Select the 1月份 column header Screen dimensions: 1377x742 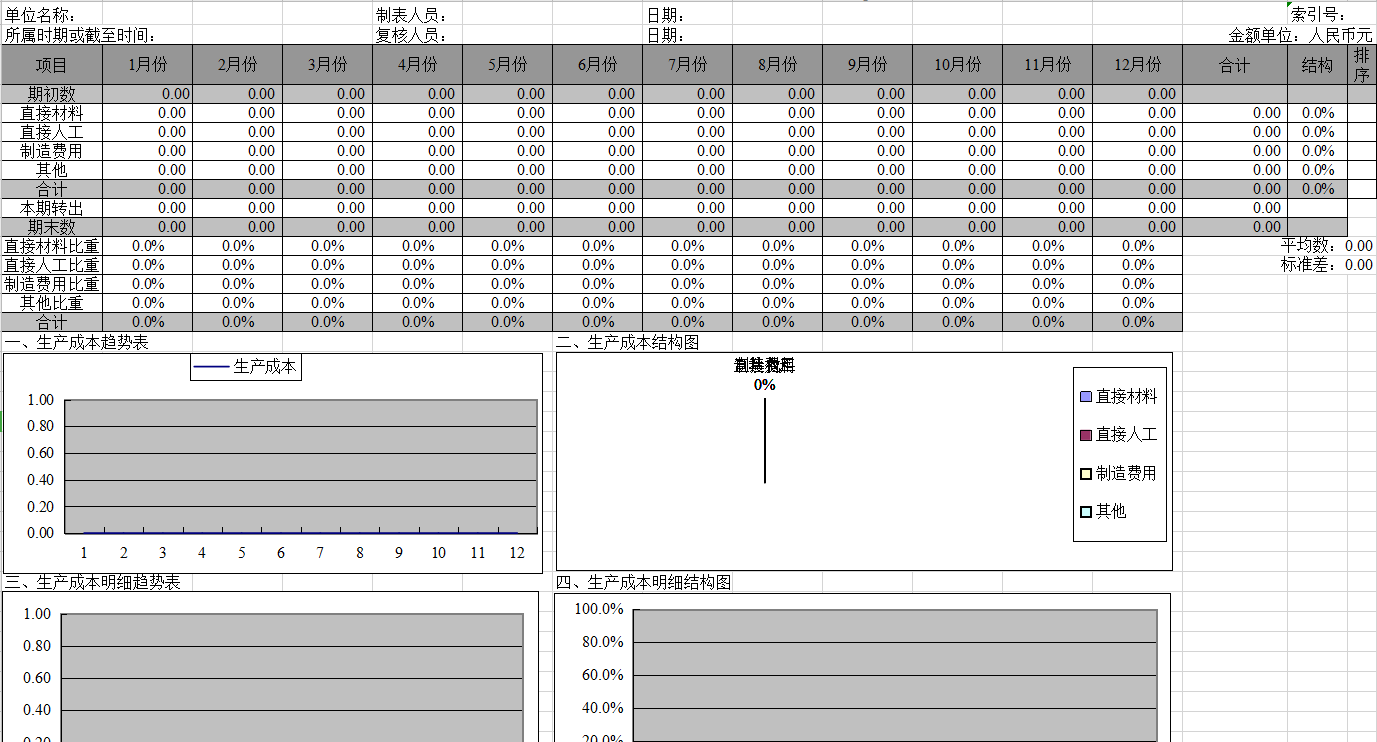click(147, 65)
